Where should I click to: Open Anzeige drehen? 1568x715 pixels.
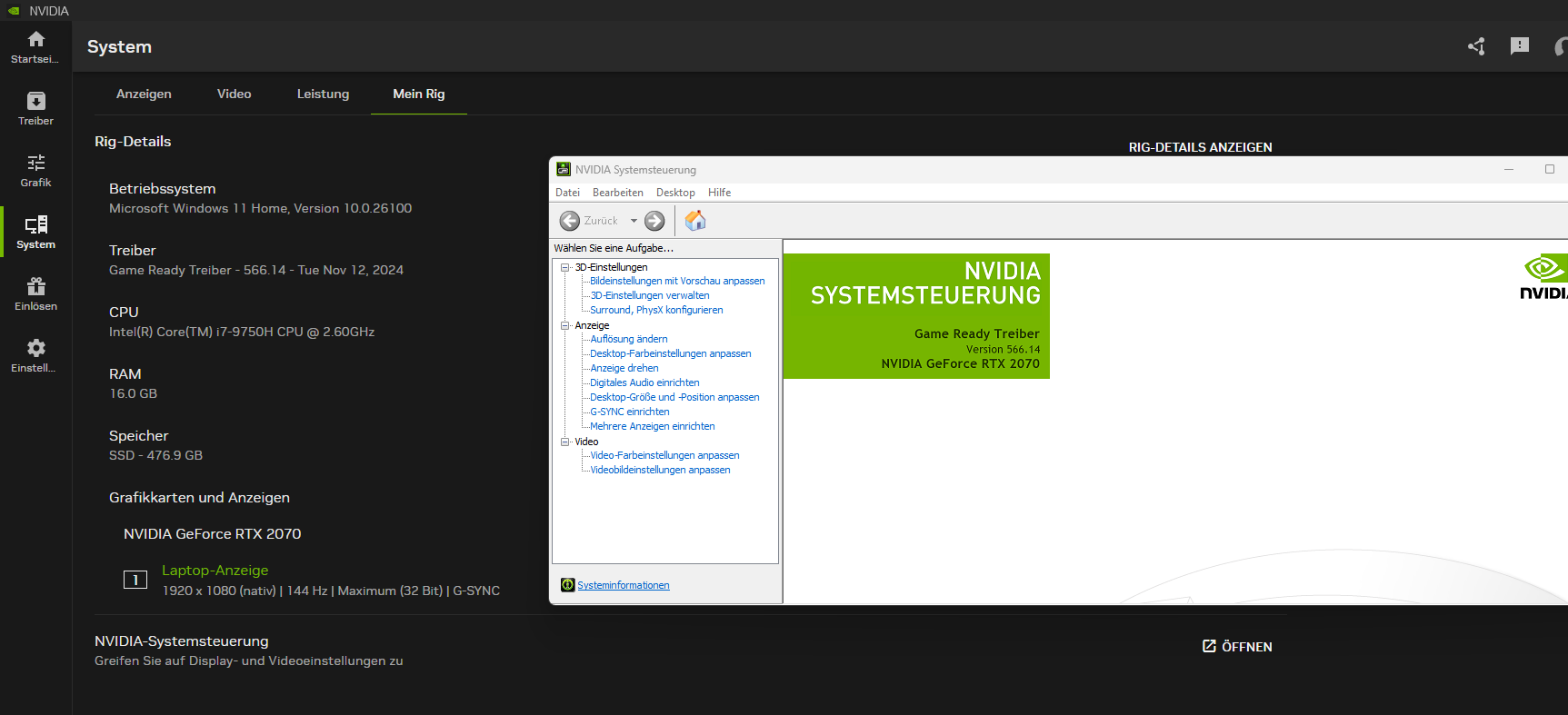624,368
